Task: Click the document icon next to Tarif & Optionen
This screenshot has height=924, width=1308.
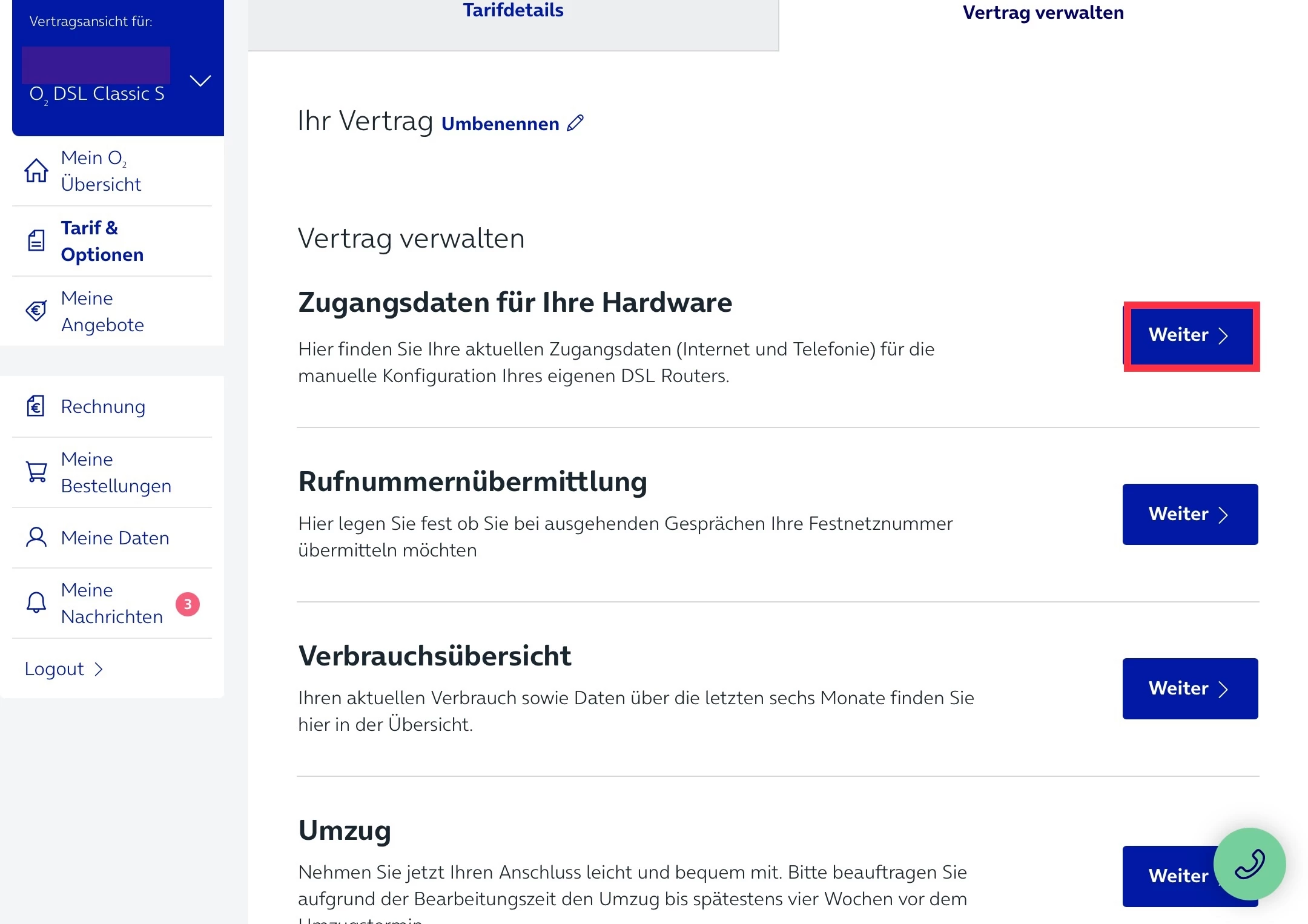Action: pos(36,241)
